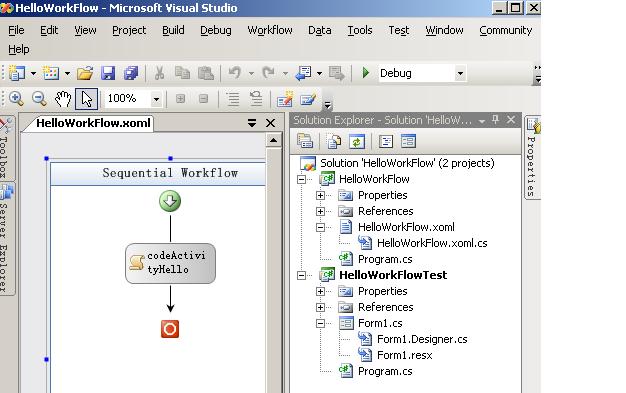Screen dimensions: 626x393
Task: Click the Navigate Forward icon
Action: (337, 73)
